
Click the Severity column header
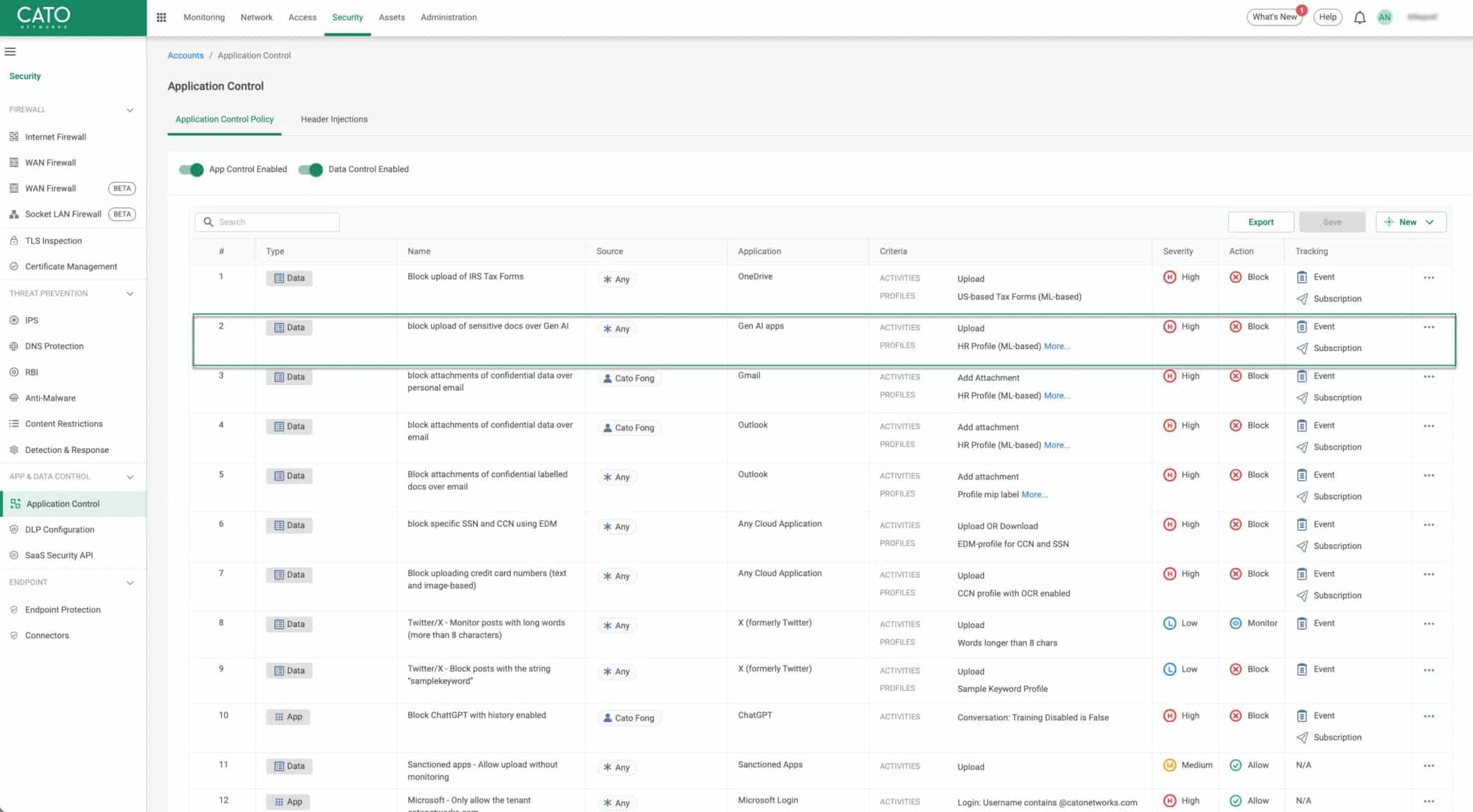coord(1178,251)
